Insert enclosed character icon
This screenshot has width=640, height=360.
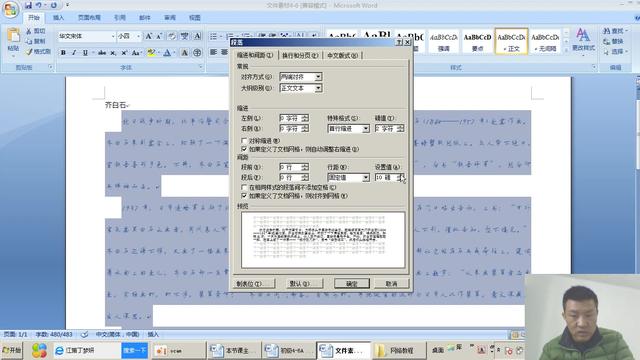[x=197, y=53]
